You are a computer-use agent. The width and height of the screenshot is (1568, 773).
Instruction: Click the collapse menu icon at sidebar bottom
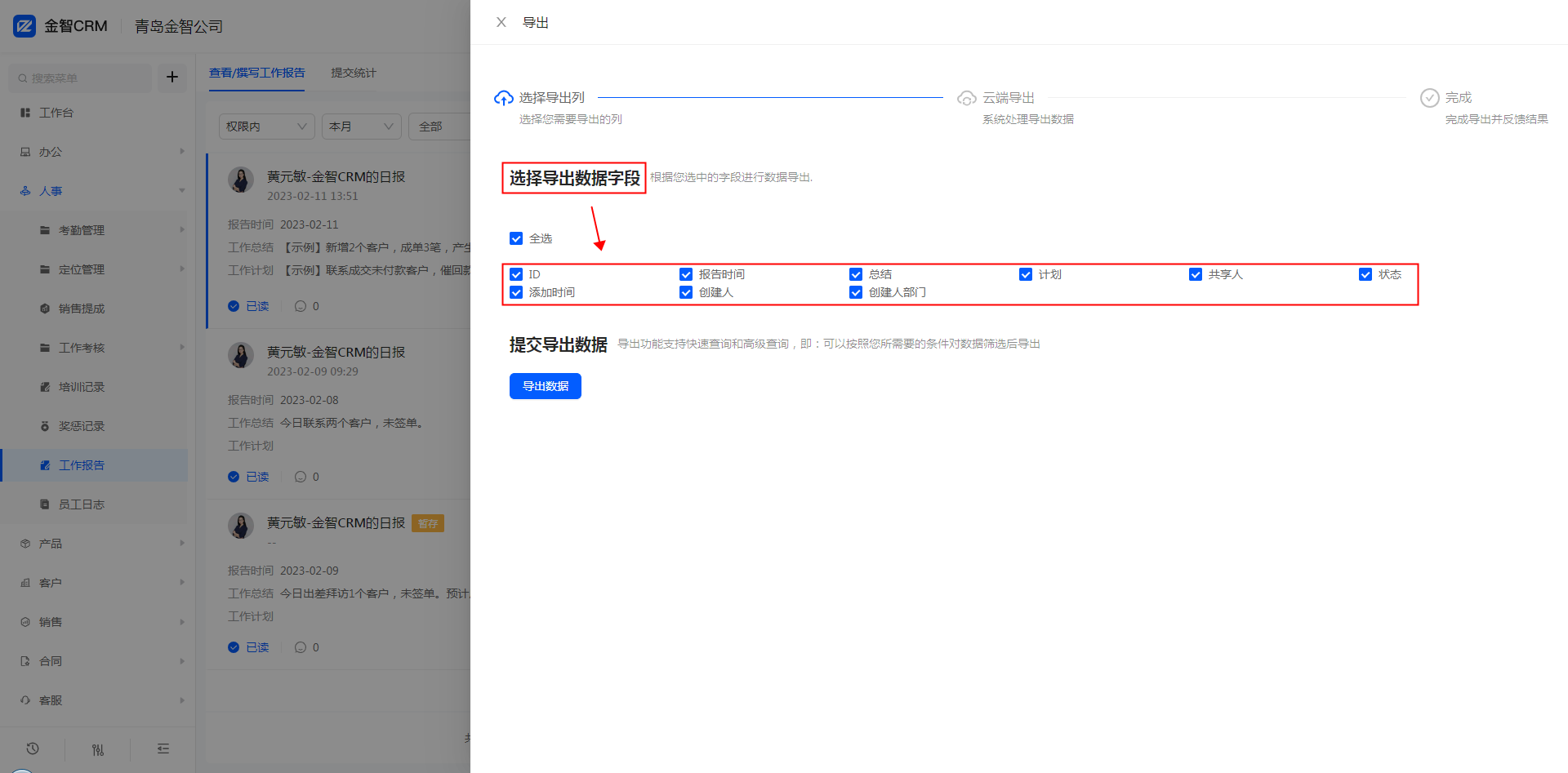(x=163, y=749)
